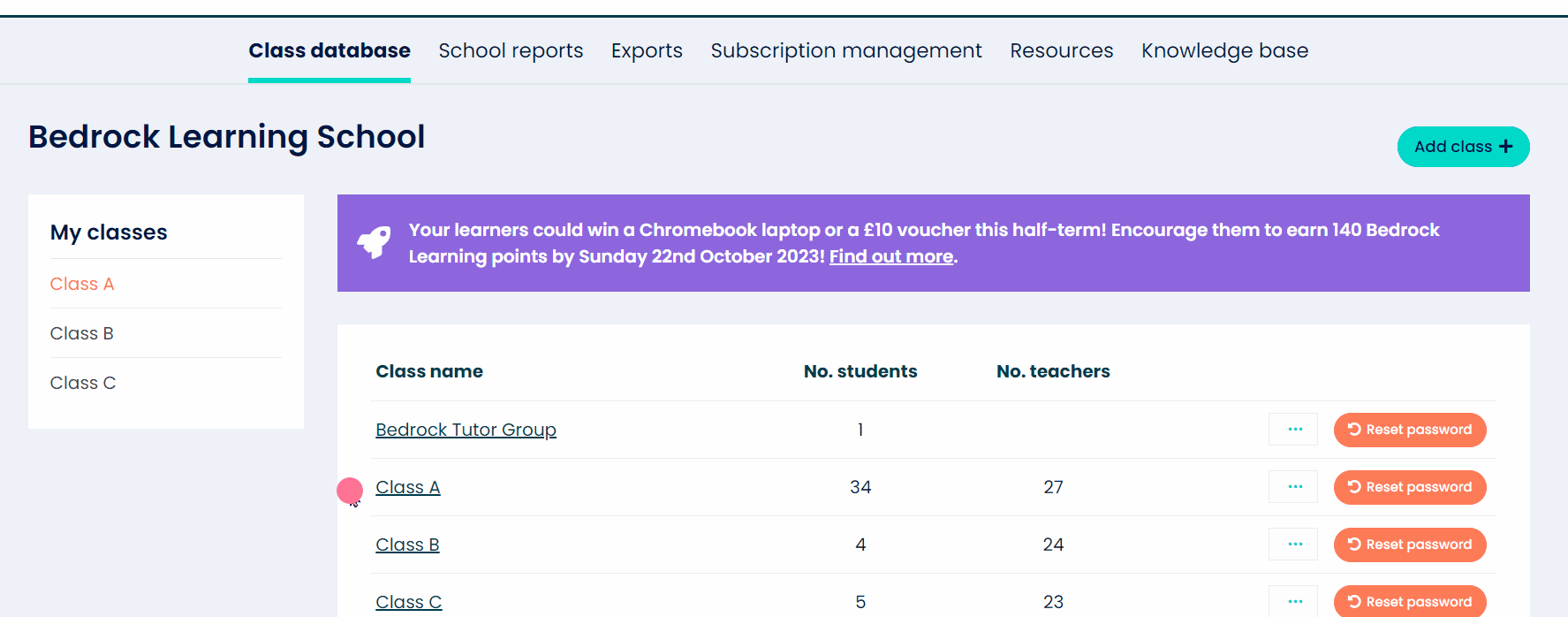Open more options for Bedrock Tutor Group
The image size is (1568, 617).
[x=1295, y=430]
